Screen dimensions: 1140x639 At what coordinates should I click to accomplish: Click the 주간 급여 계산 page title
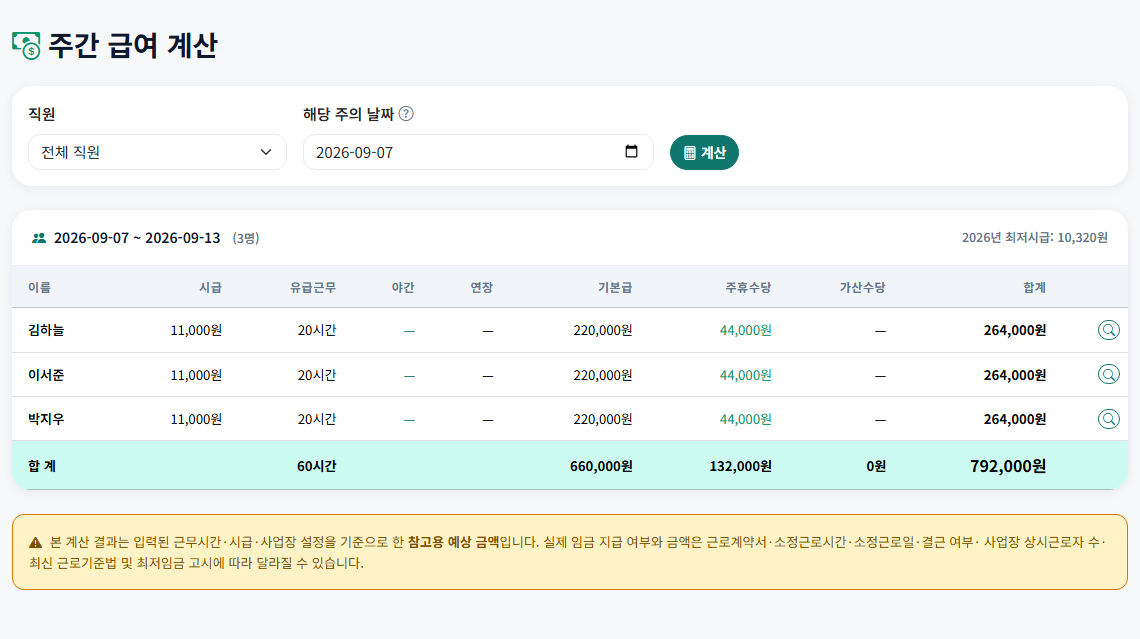(x=132, y=45)
